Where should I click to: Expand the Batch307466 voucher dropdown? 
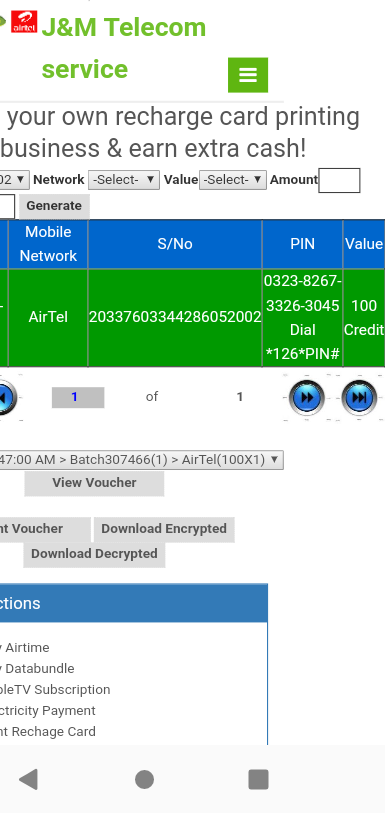[x=141, y=460]
